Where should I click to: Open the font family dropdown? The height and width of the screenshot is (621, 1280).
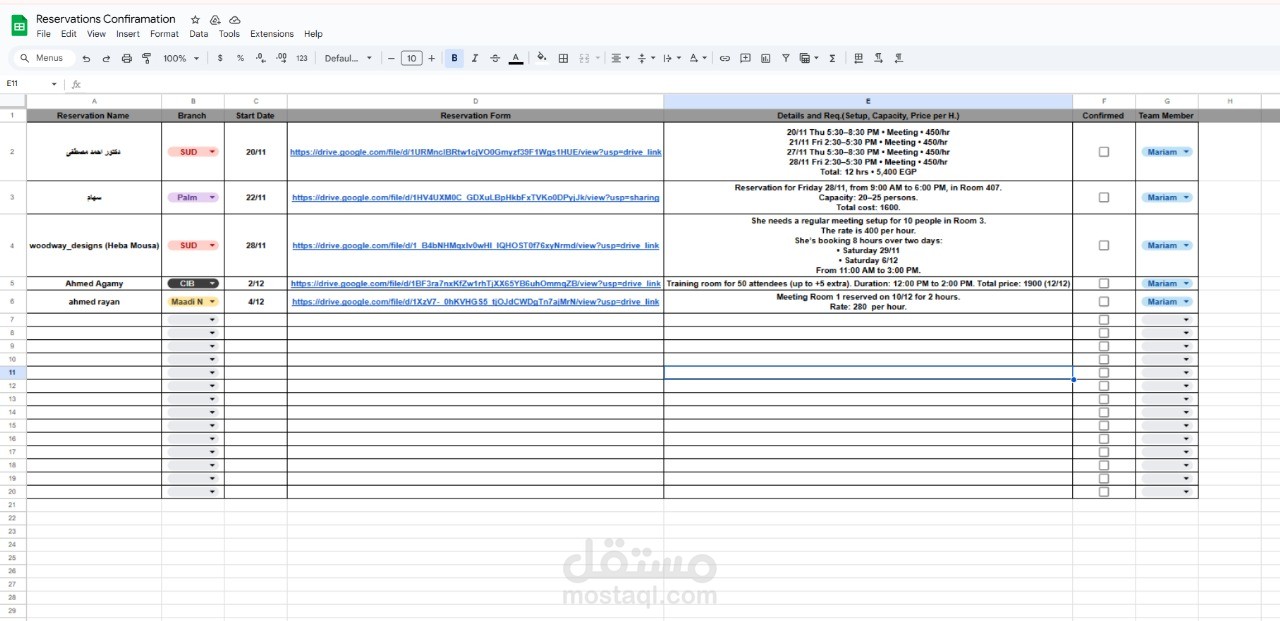348,58
